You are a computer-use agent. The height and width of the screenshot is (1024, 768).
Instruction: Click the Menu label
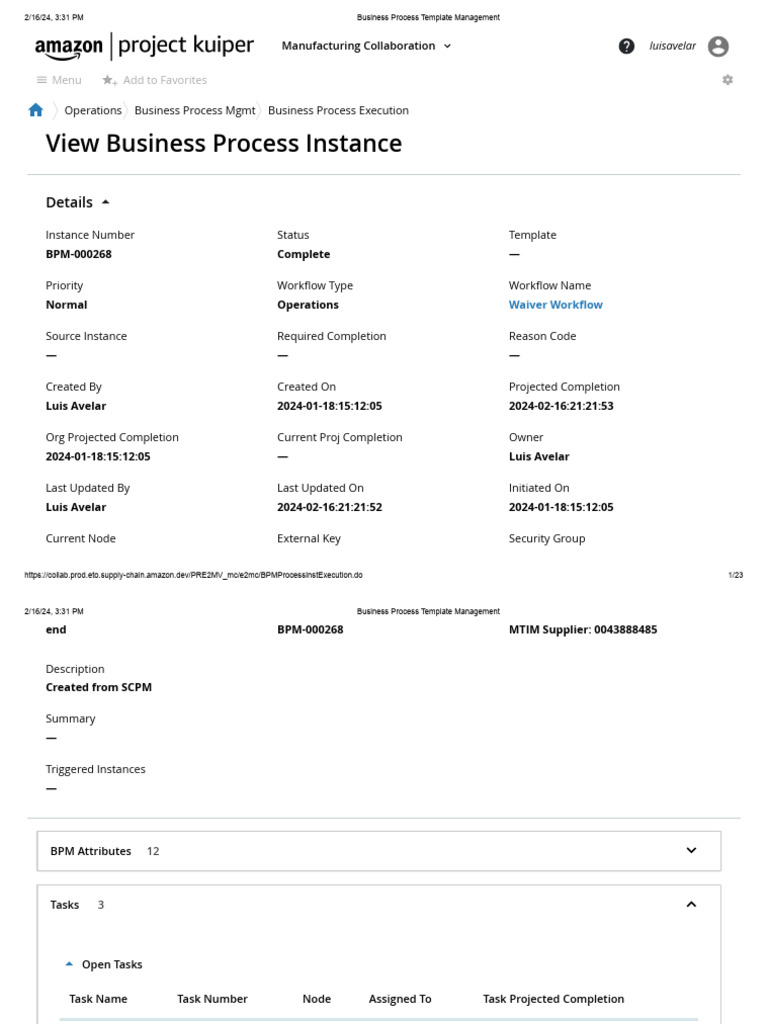[67, 80]
